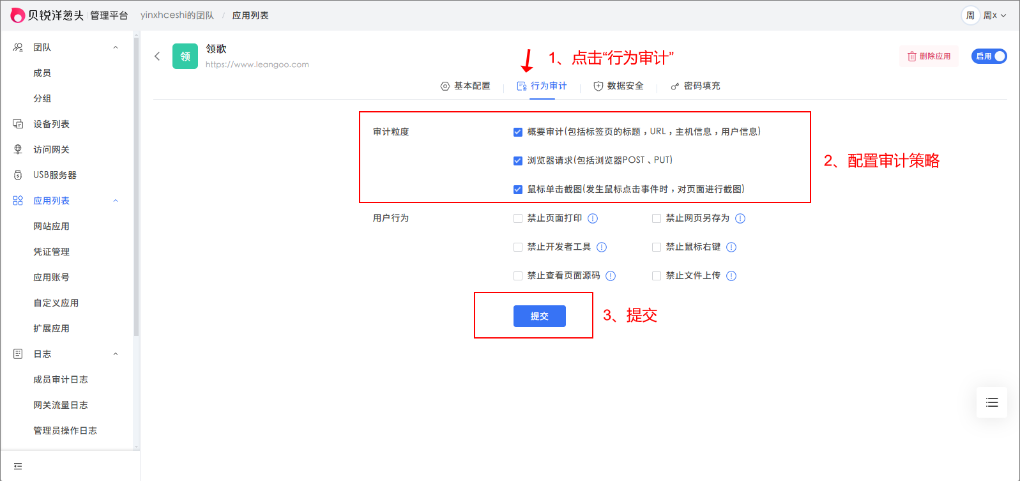
Task: Open 成员 in sidebar
Action: point(42,73)
